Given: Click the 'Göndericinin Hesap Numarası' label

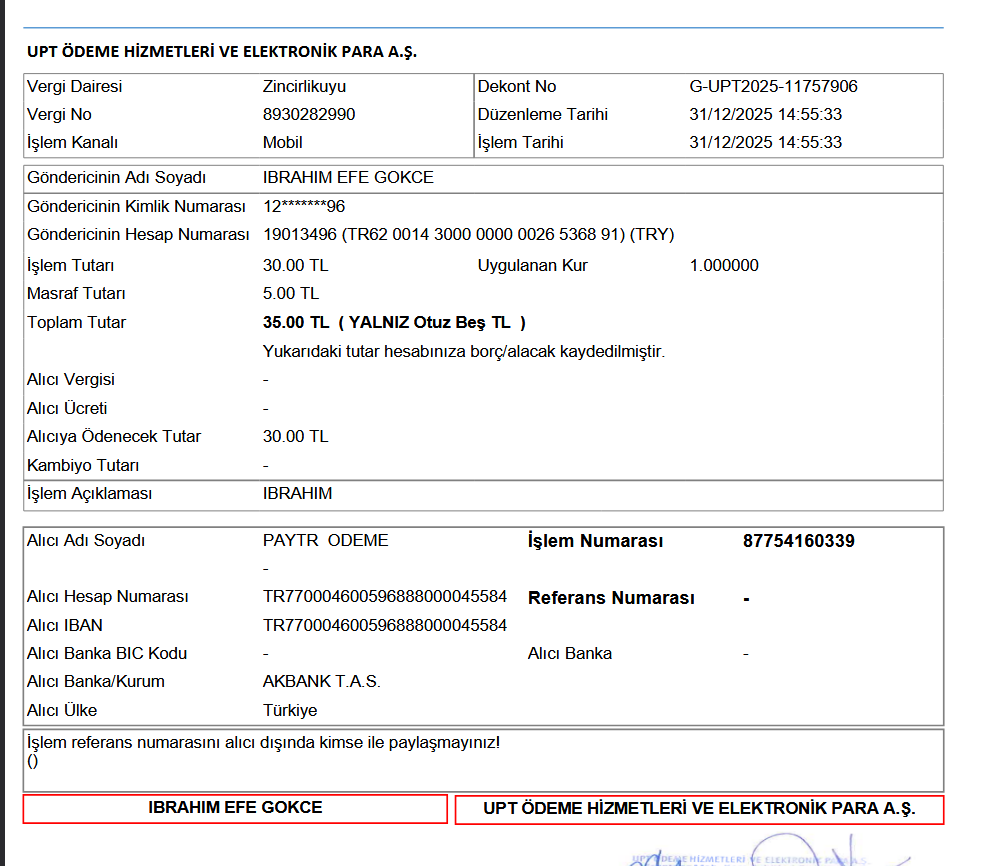Looking at the screenshot, I should (x=138, y=235).
